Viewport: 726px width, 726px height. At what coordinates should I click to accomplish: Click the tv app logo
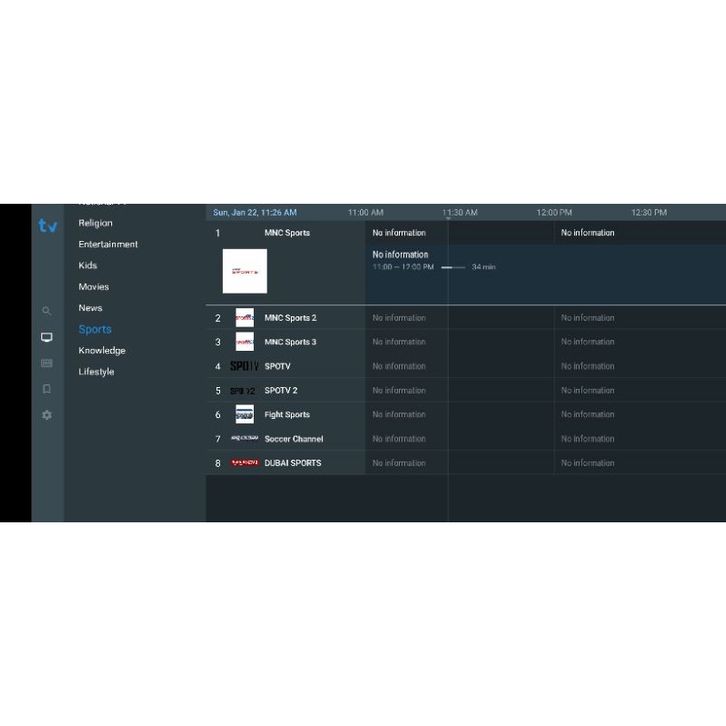pos(48,225)
